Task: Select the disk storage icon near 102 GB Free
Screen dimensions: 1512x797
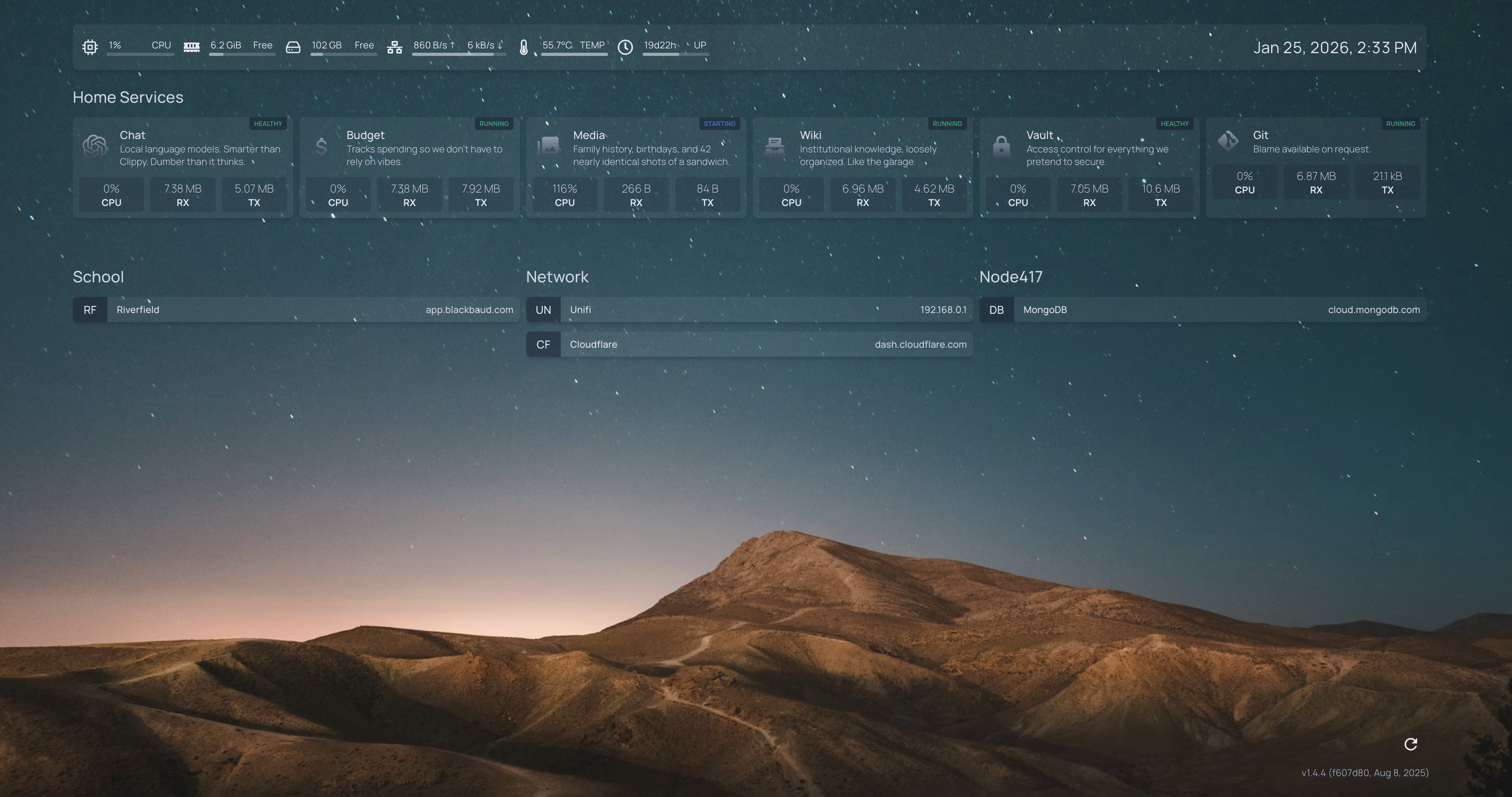Action: 294,47
